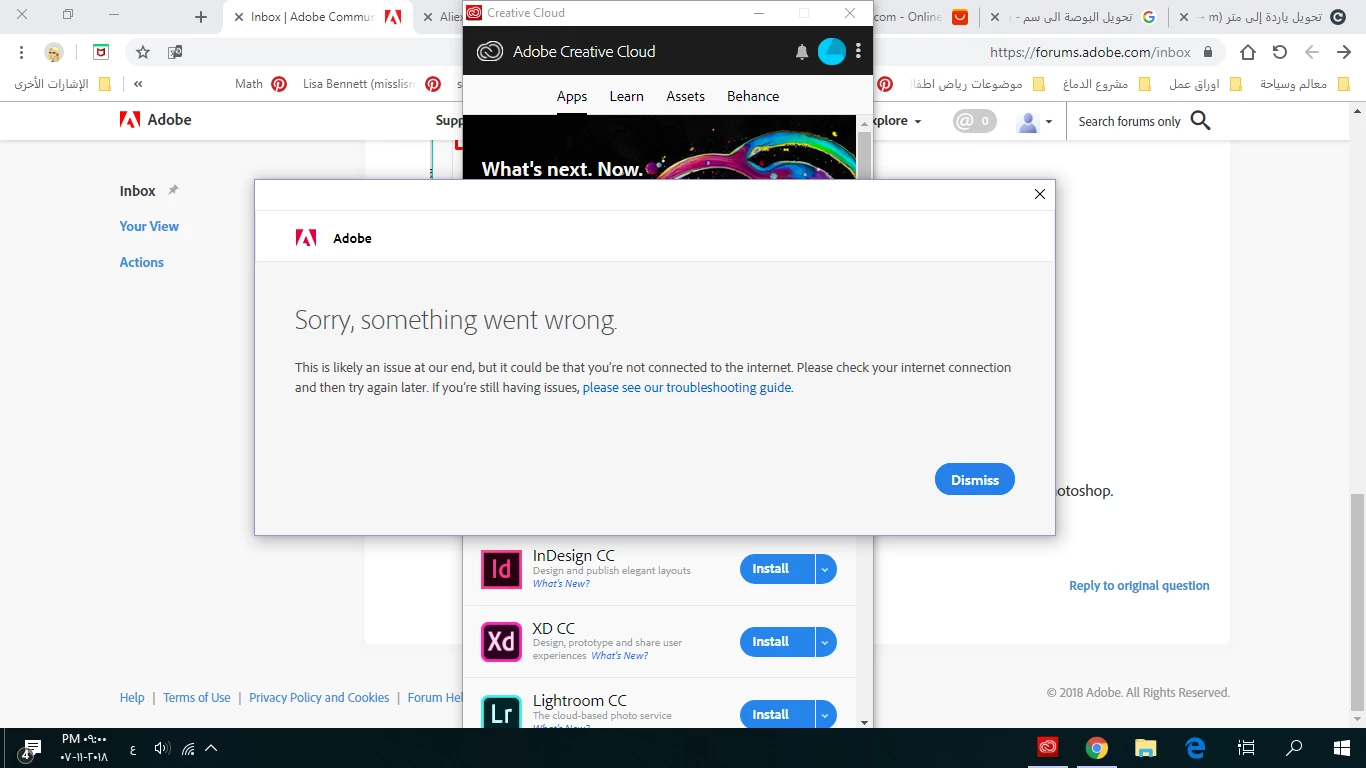This screenshot has height=768, width=1366.
Task: Click the lock icon in address bar
Action: coord(1208,52)
